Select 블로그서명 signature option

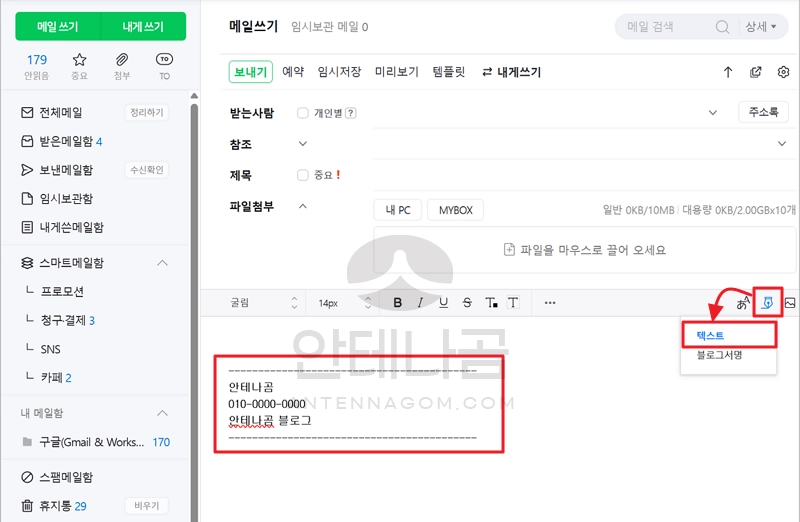(719, 355)
